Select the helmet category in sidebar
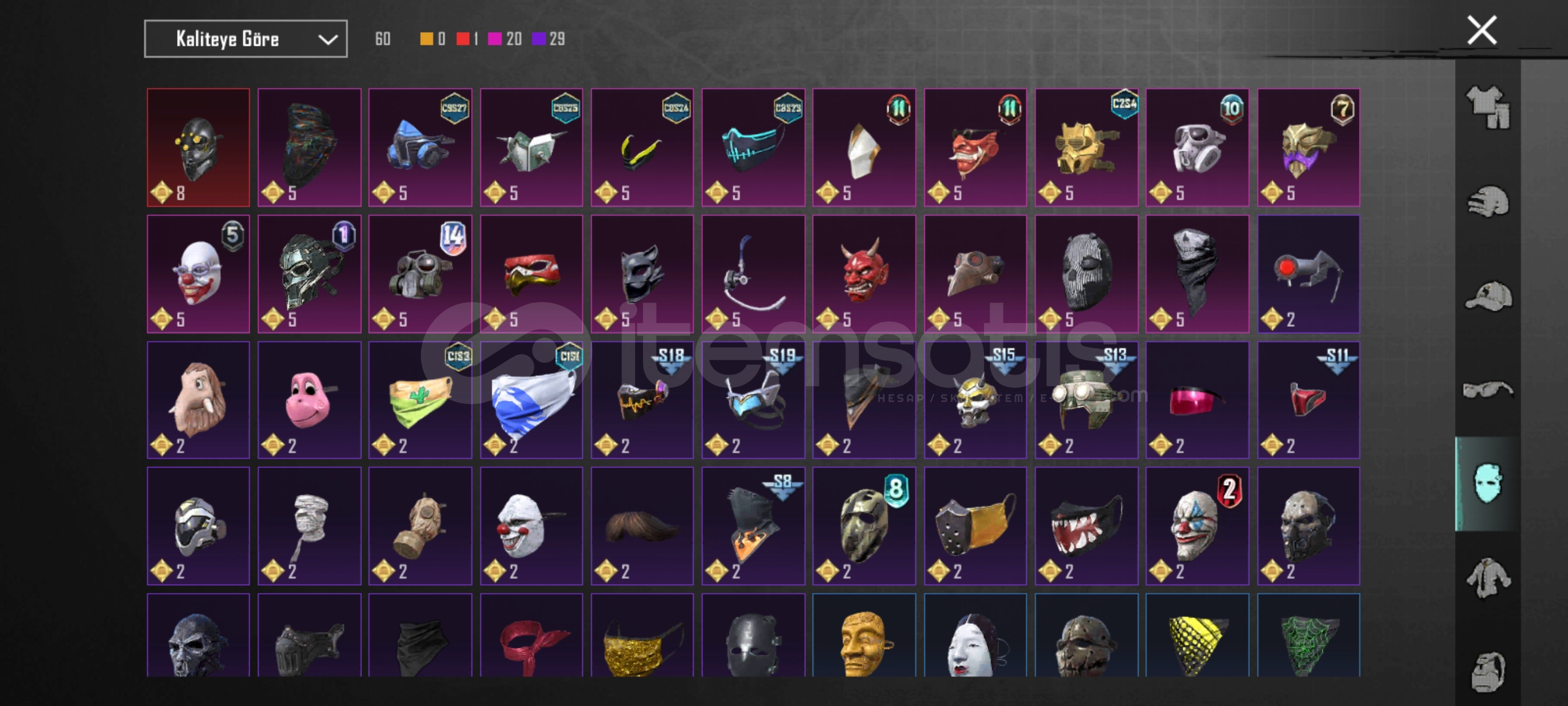Image resolution: width=1568 pixels, height=706 pixels. [x=1488, y=202]
